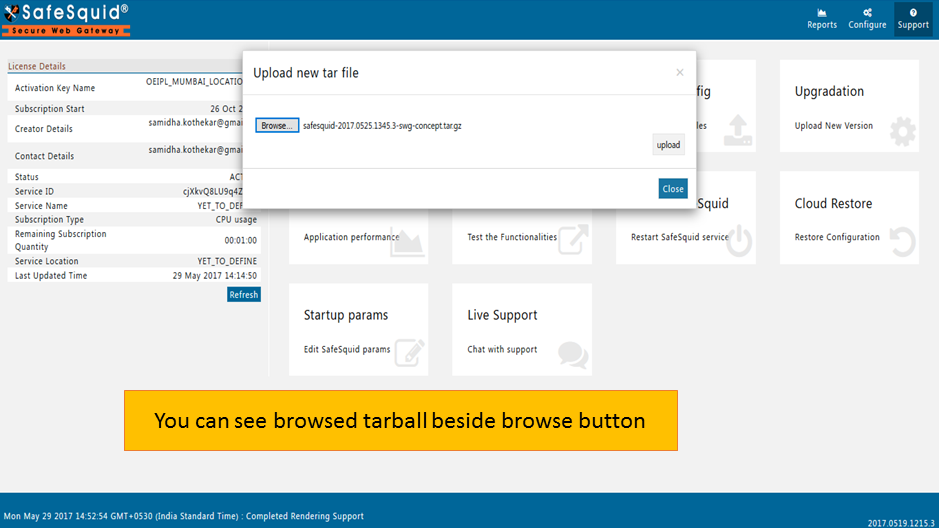Viewport: 939px width, 528px height.
Task: Click the Application performance chart icon
Action: [407, 242]
